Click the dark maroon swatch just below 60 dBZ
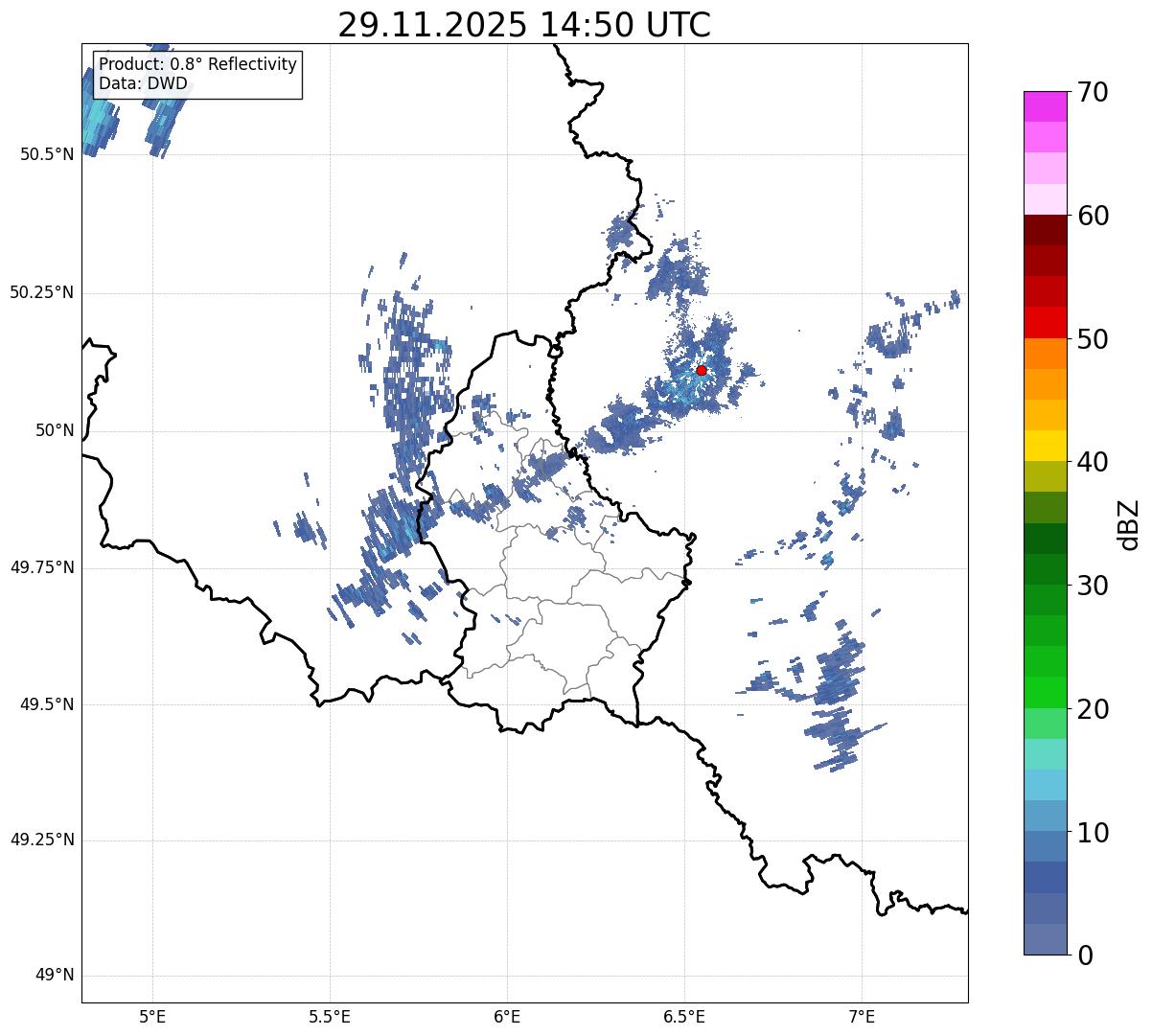Screen dimensions: 1152x1036 point(1046,230)
